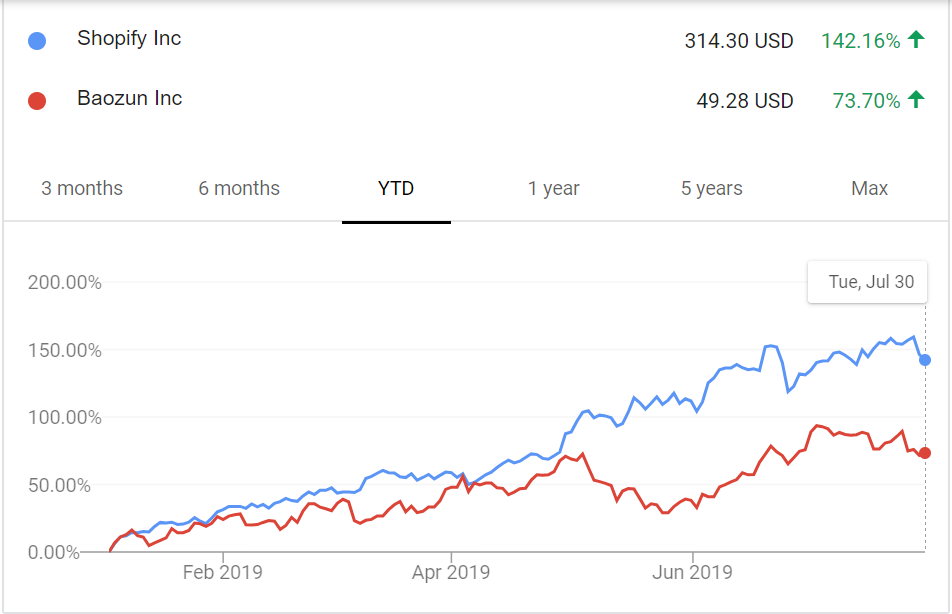The height and width of the screenshot is (614, 952).
Task: Click the Tue, Jul 30 tooltip
Action: click(x=870, y=282)
